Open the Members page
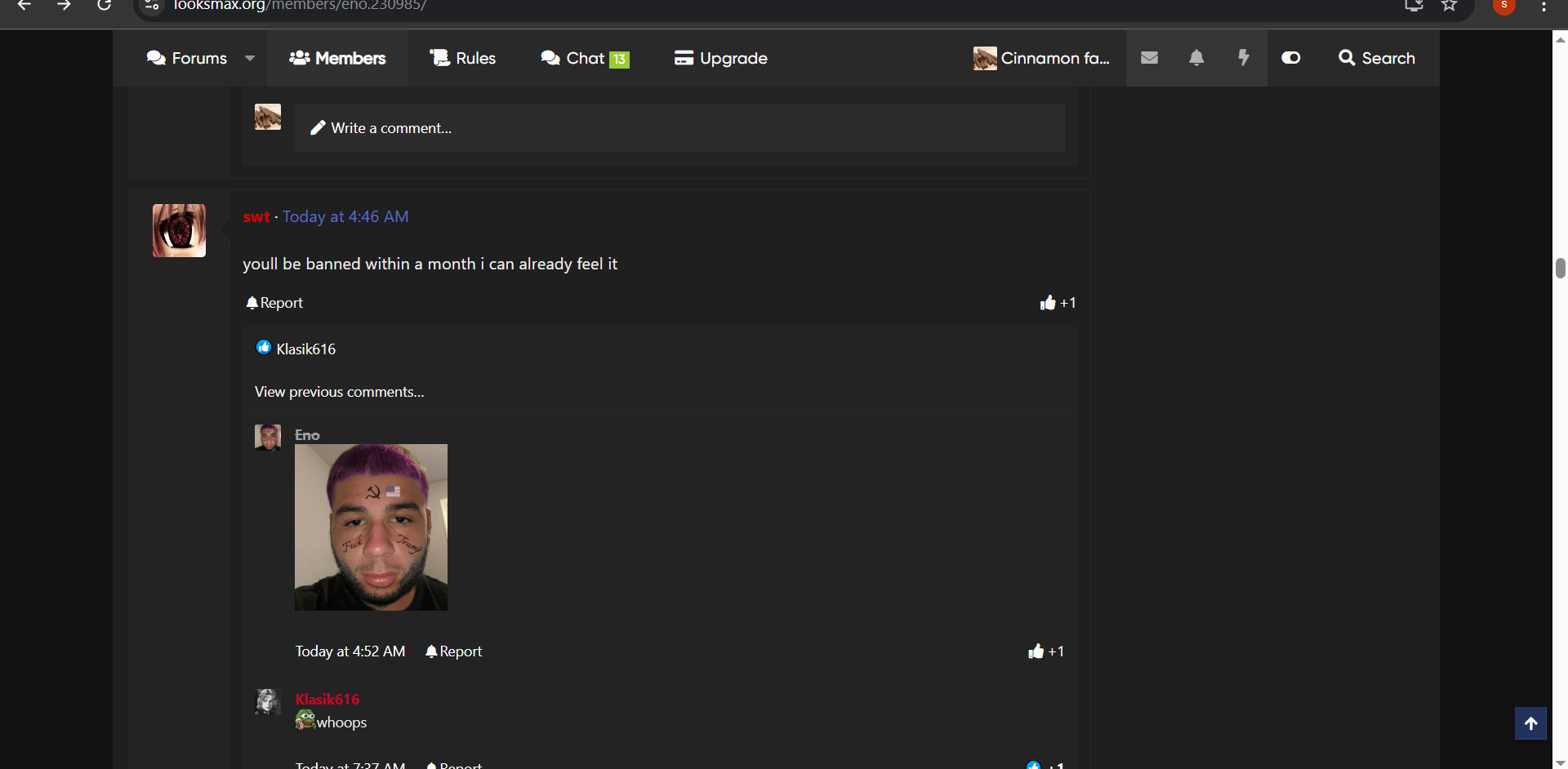The image size is (1568, 769). coord(336,58)
